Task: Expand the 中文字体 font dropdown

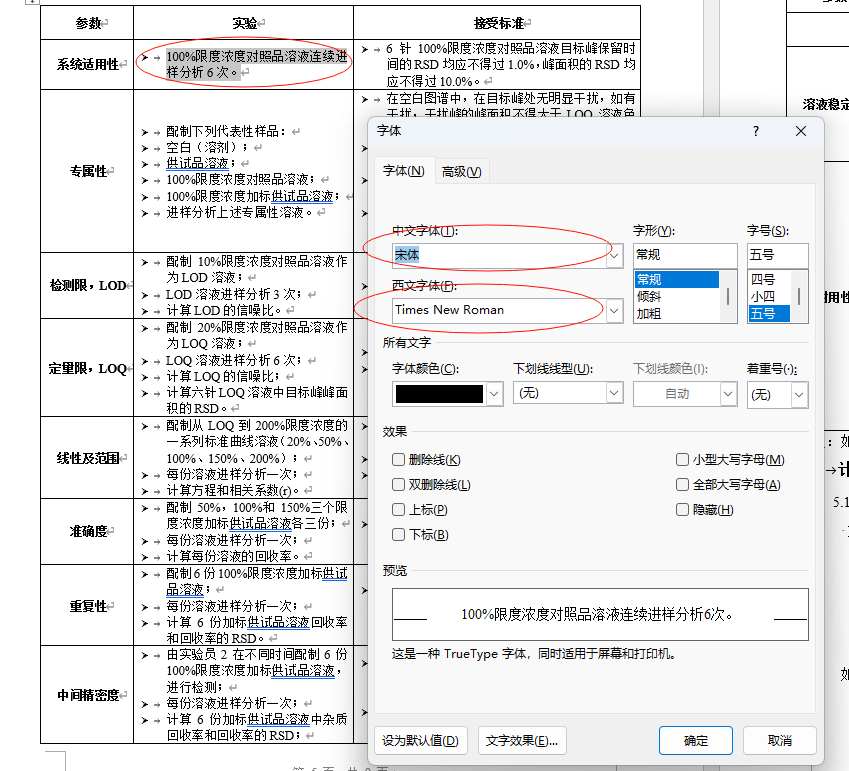Action: point(614,255)
